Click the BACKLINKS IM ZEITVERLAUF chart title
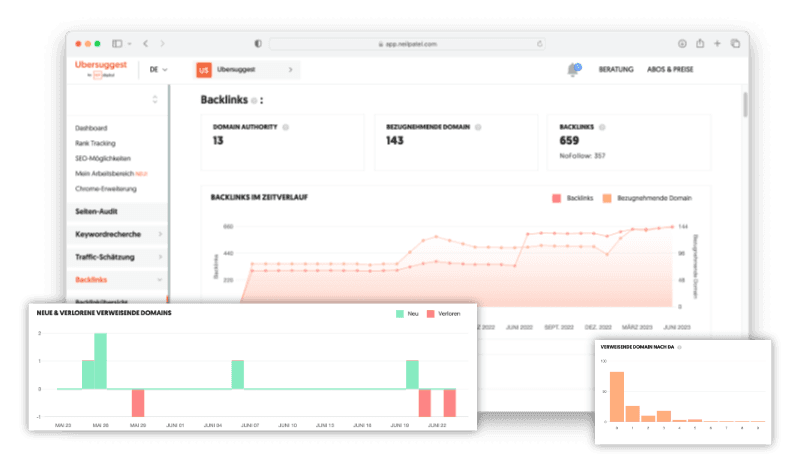The width and height of the screenshot is (800, 461). (x=259, y=197)
